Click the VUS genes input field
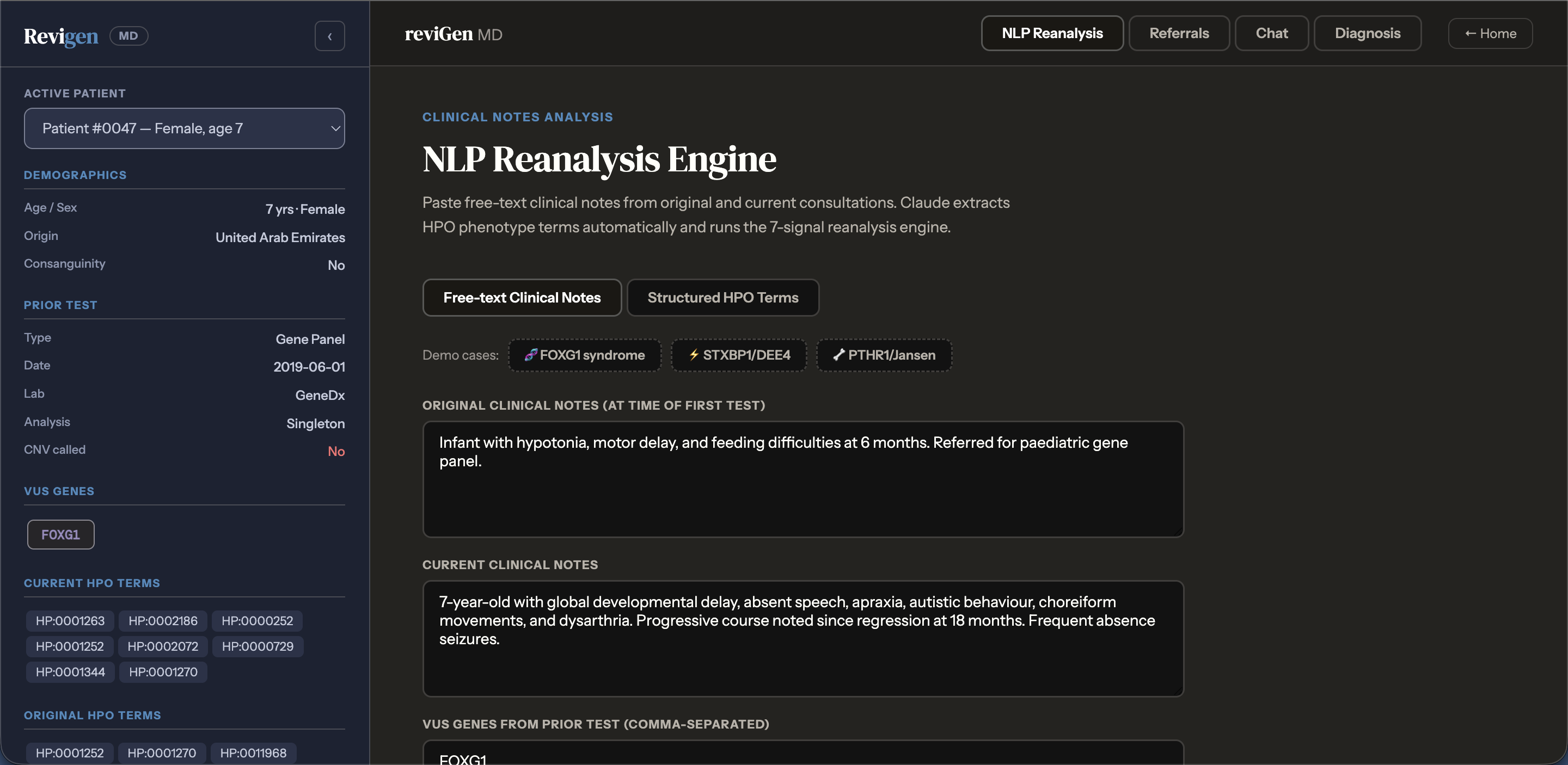The image size is (1568, 765). click(x=803, y=755)
